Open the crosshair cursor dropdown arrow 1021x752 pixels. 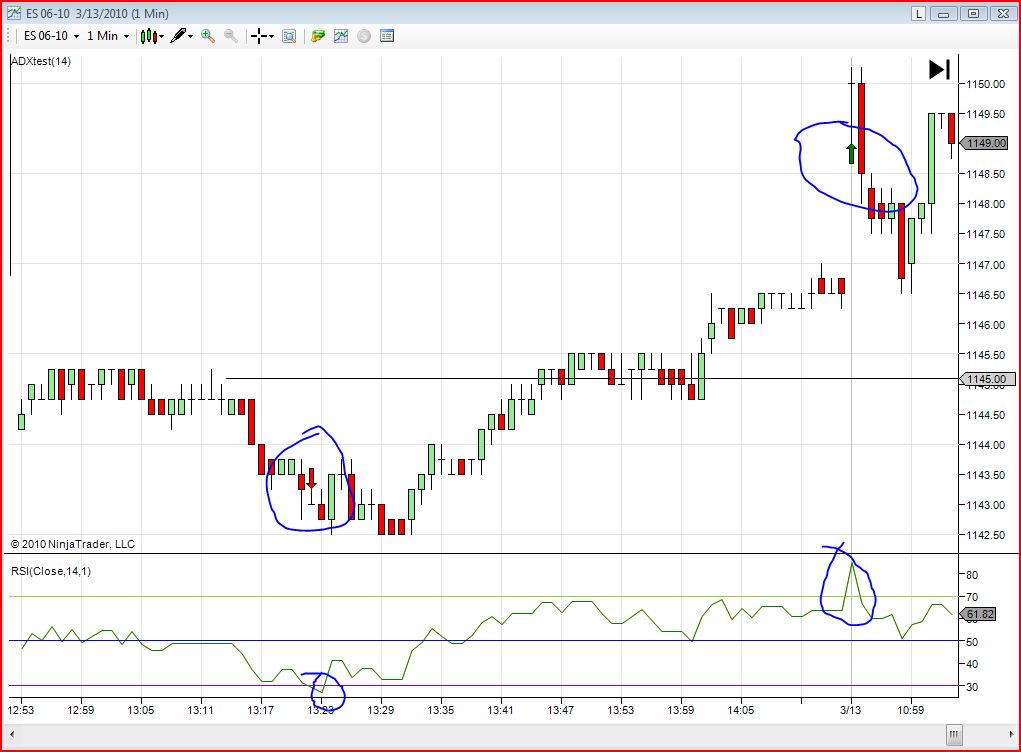tap(271, 36)
